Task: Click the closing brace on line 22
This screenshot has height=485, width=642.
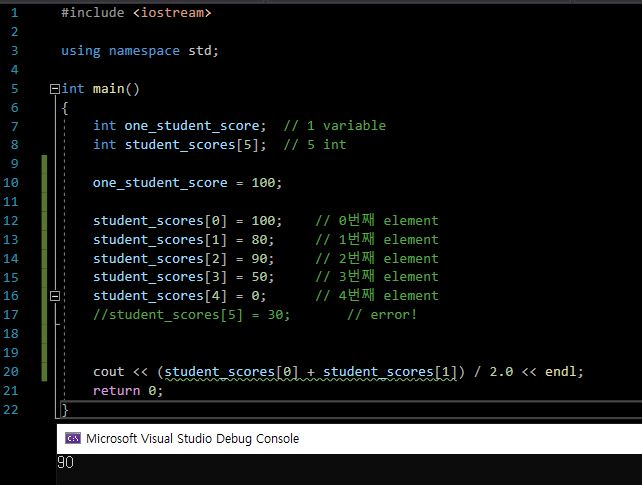Action: 65,410
